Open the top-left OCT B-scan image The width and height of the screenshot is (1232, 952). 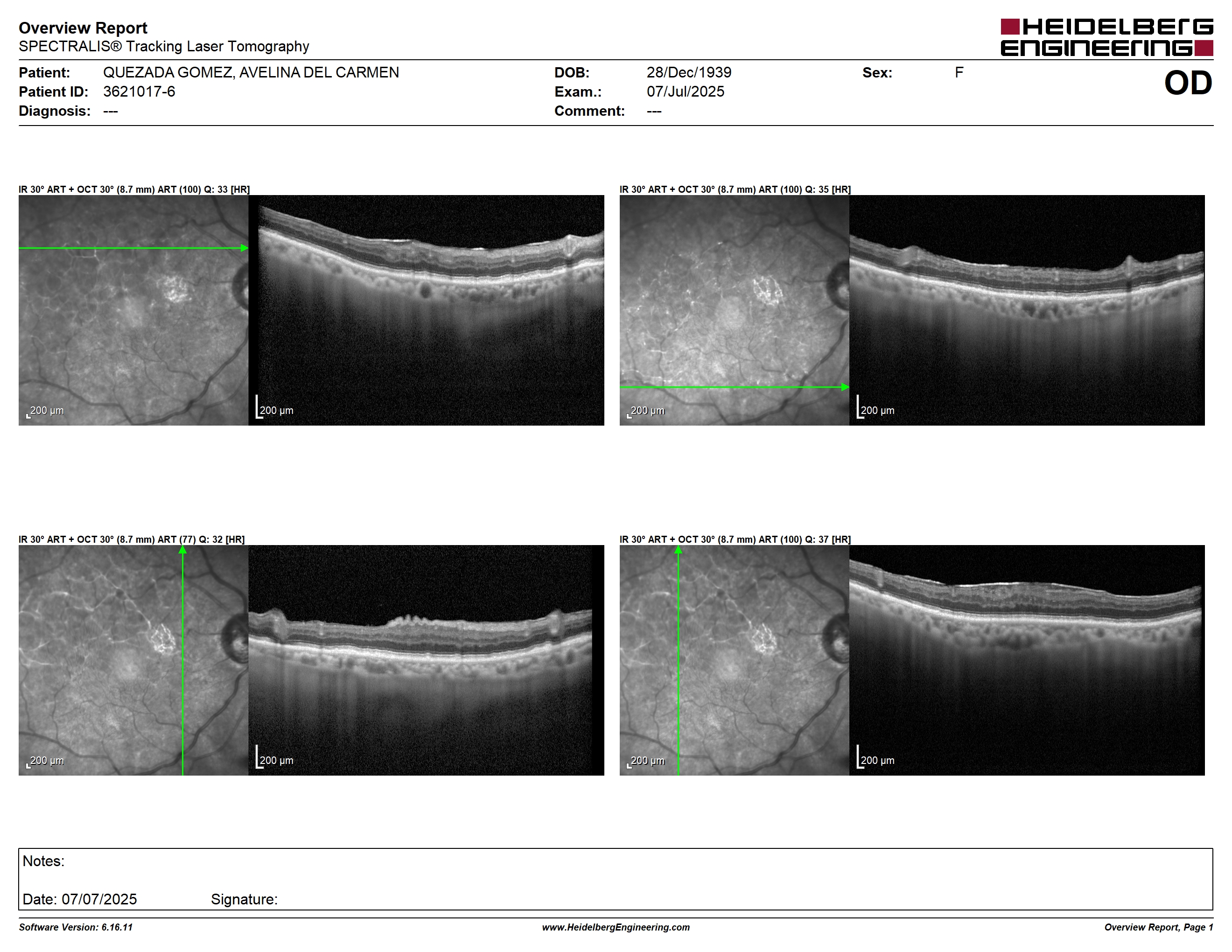pos(427,310)
